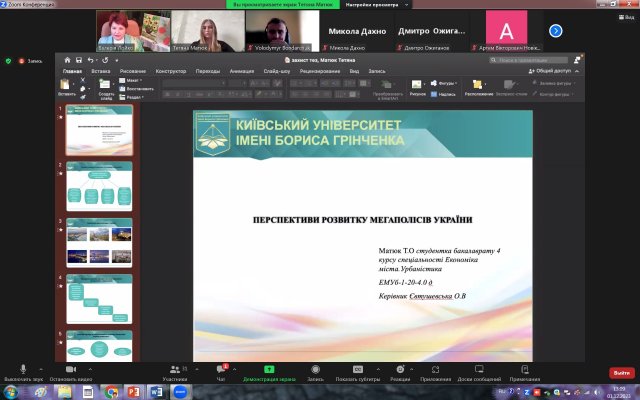Open the Анимация ribbon tab

coord(241,71)
